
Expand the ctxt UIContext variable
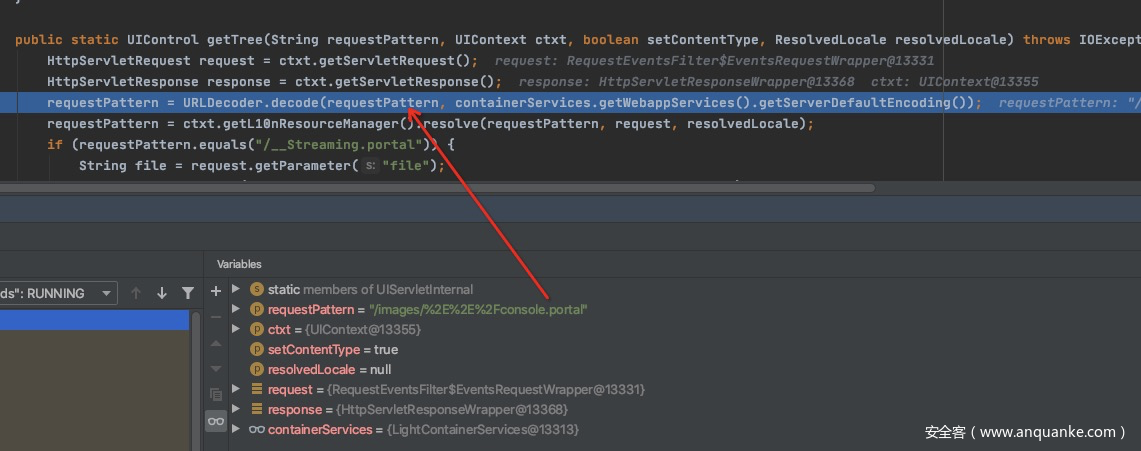click(236, 329)
